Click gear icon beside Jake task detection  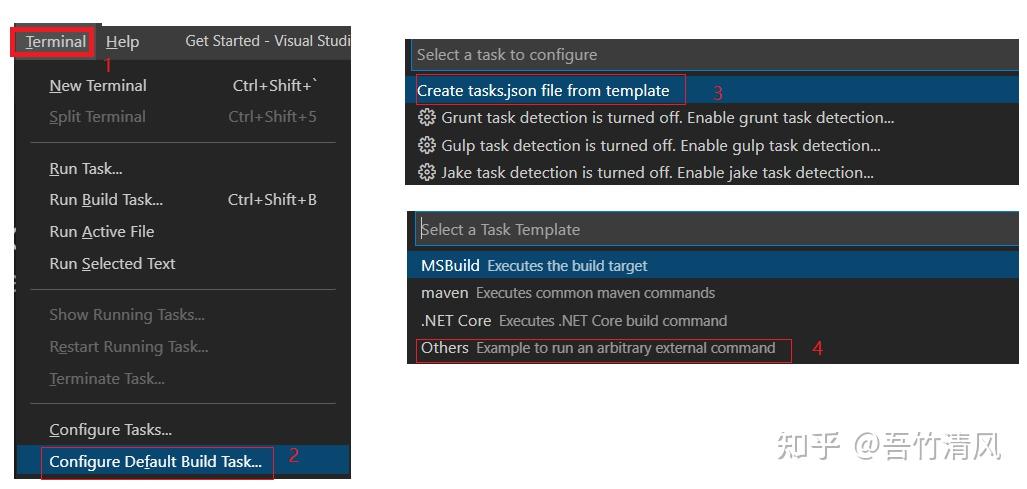coord(427,173)
